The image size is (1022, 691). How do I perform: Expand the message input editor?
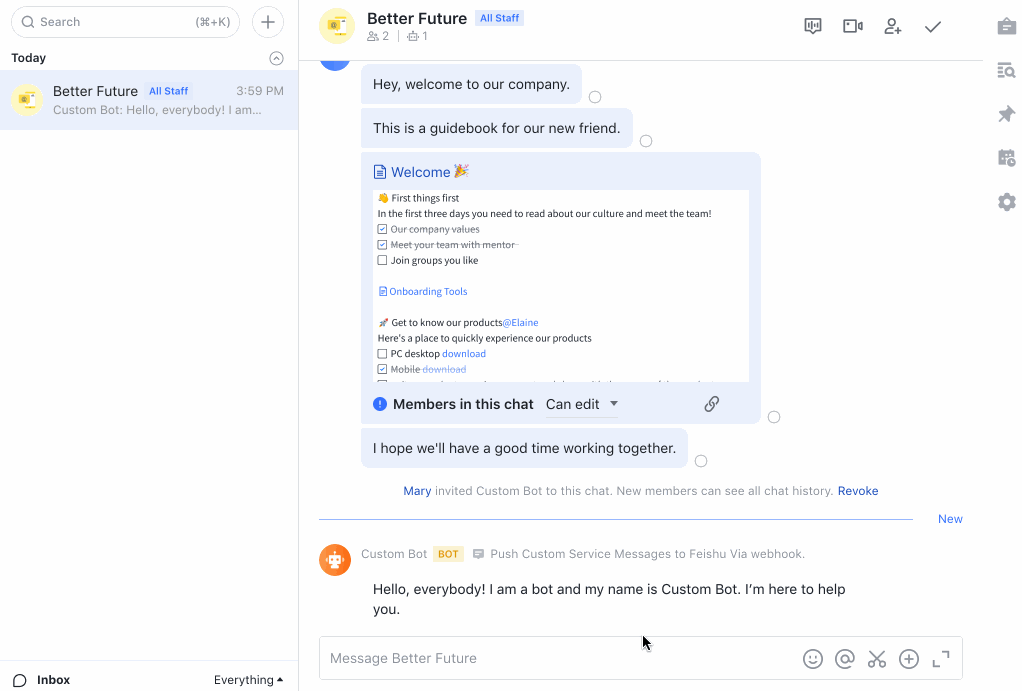coord(941,659)
